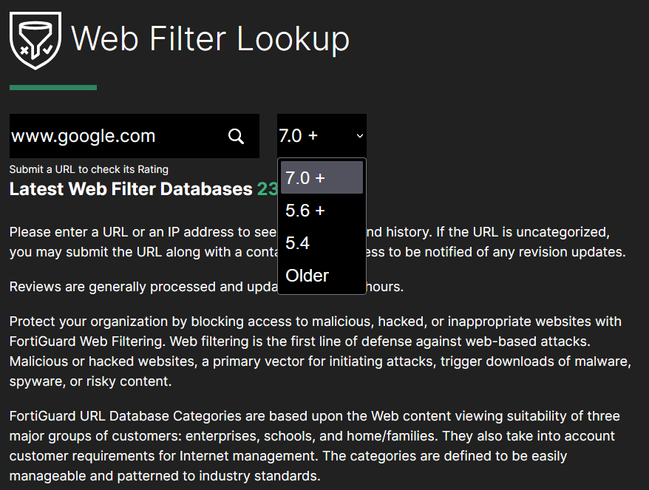Click the Latest Web Filter Databases heading
Image resolution: width=649 pixels, height=490 pixels.
pos(130,189)
